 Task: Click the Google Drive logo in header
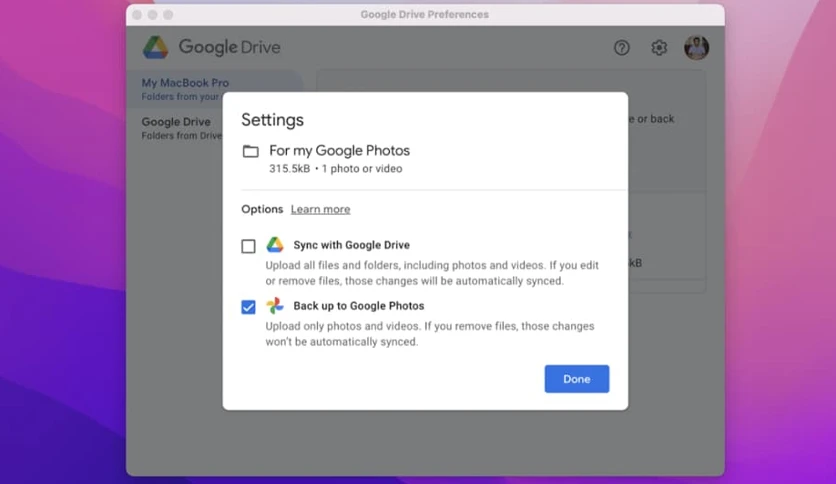click(x=211, y=47)
